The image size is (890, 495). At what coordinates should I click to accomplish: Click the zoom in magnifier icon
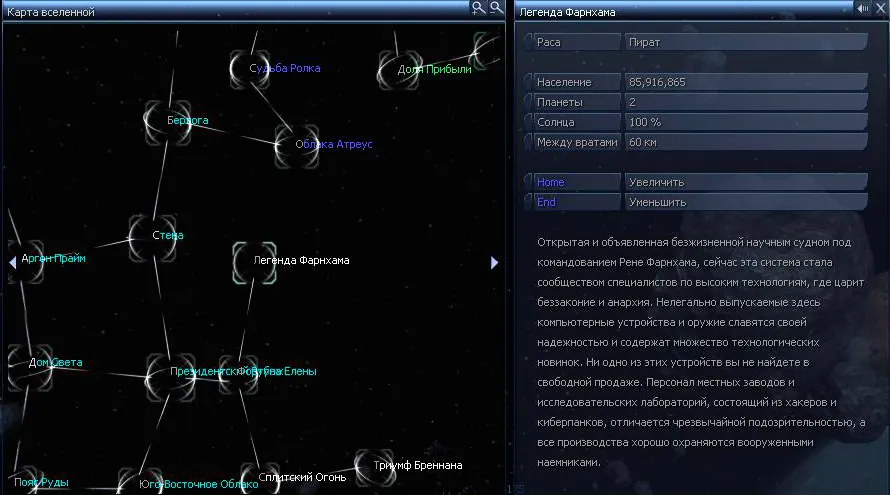click(479, 8)
